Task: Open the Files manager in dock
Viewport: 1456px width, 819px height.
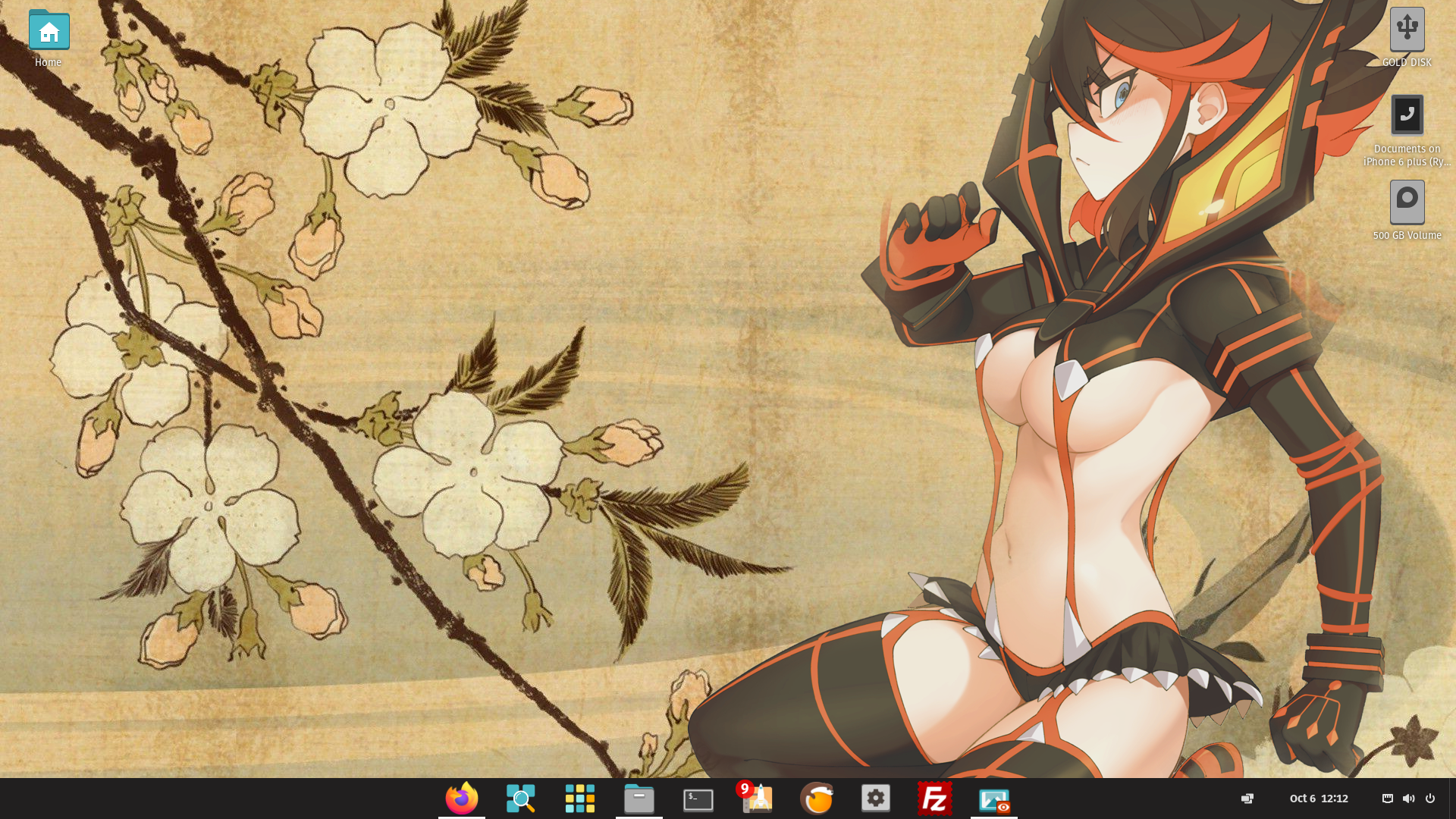Action: point(639,799)
